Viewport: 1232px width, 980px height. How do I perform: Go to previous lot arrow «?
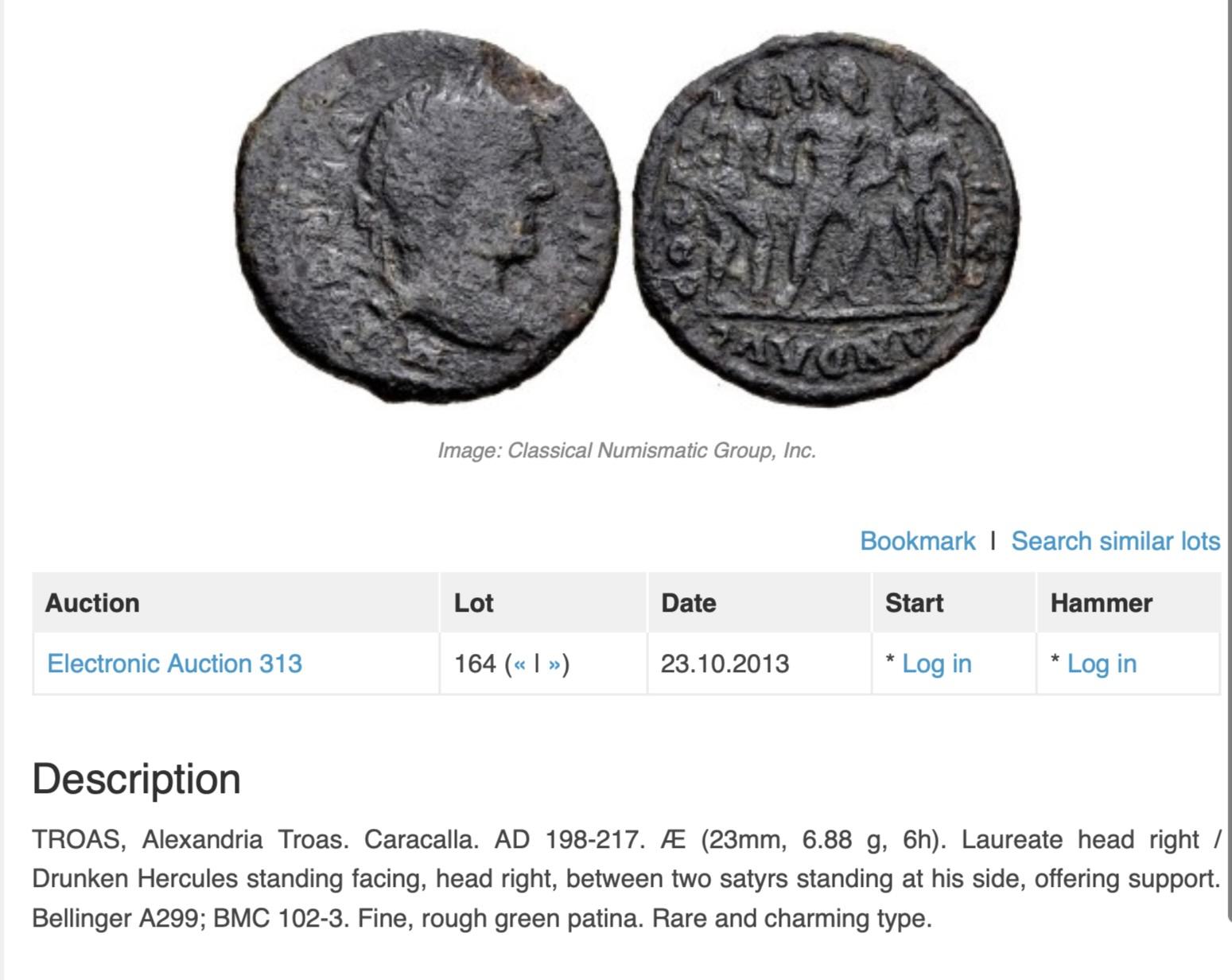point(520,664)
